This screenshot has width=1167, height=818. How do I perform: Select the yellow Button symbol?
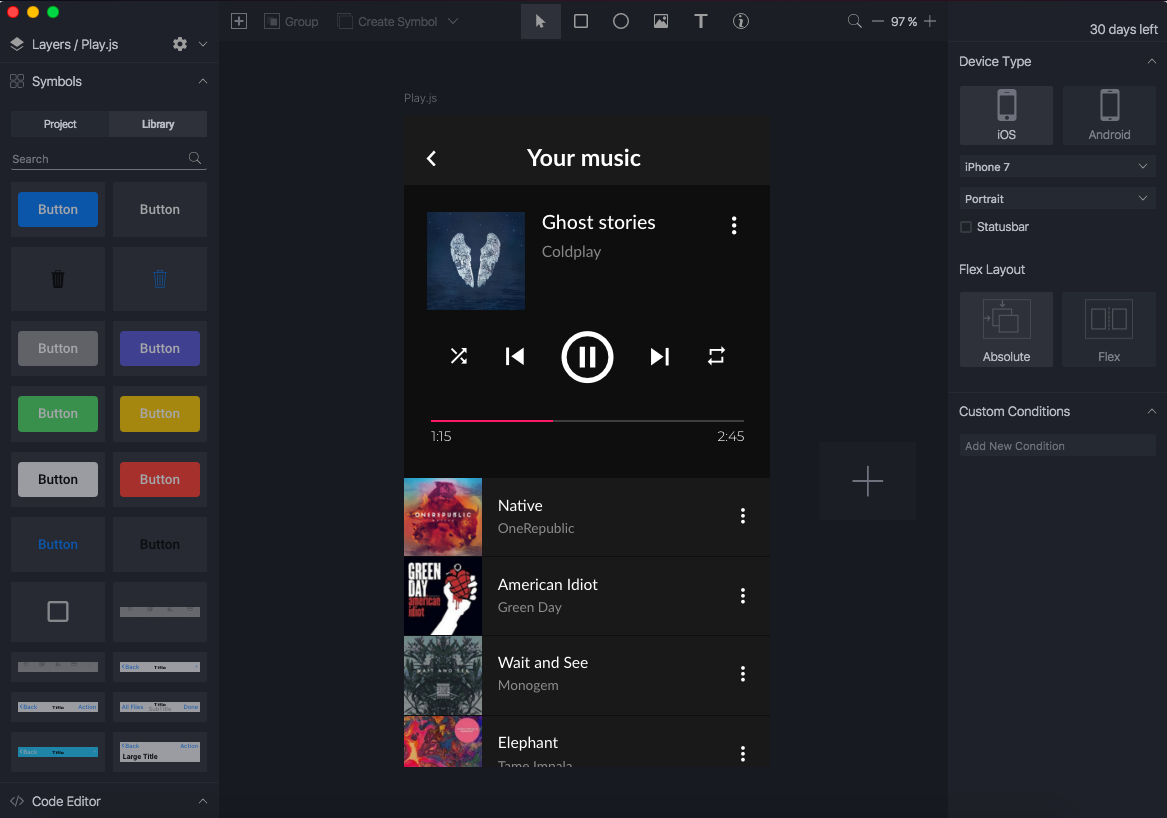(x=160, y=413)
